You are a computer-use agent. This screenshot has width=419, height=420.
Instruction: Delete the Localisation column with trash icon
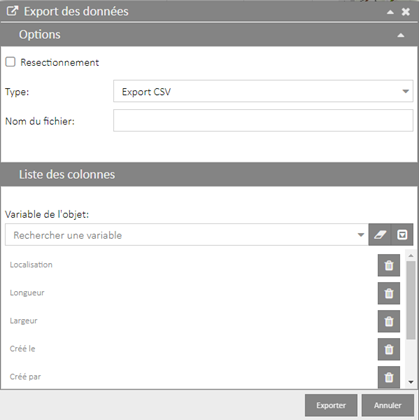pyautogui.click(x=389, y=265)
